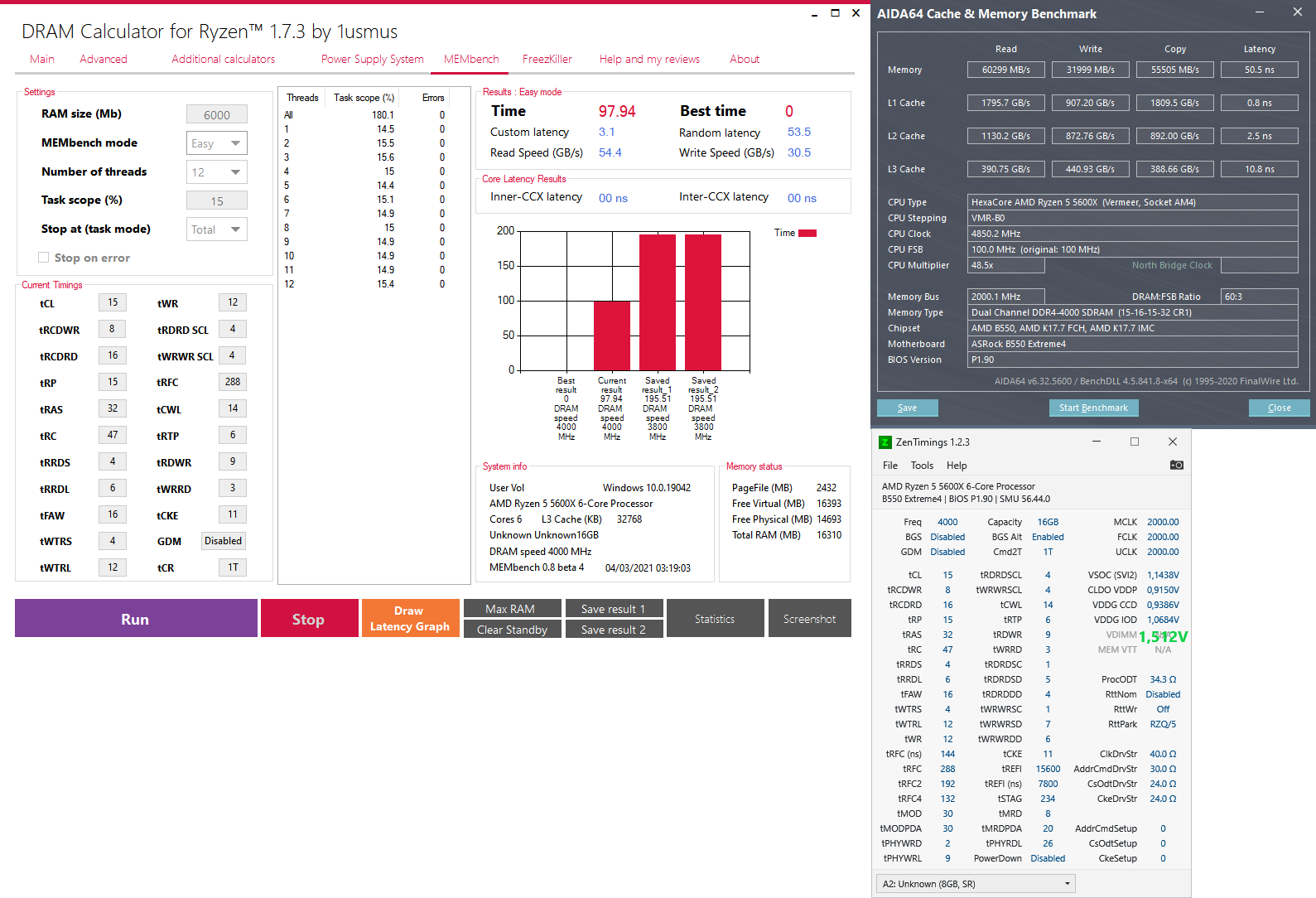Click the tRFC value box showing 288
Image resolution: width=1316 pixels, height=898 pixels.
pos(233,382)
